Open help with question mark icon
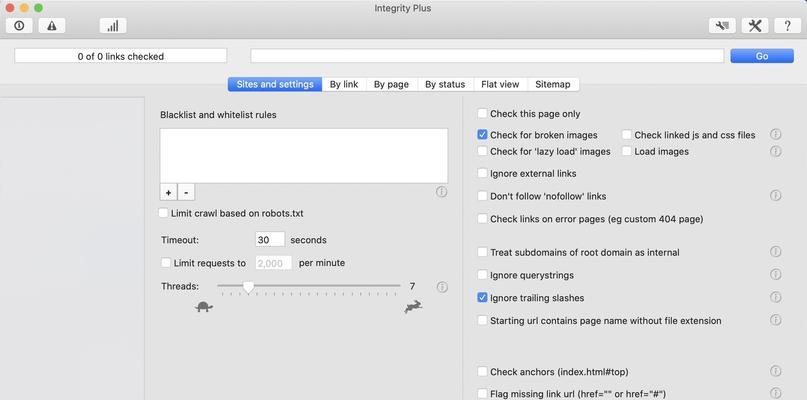This screenshot has height=400, width=807. 787,26
